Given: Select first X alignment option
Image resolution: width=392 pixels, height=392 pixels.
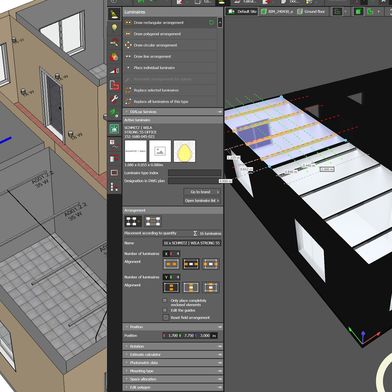Looking at the screenshot, I should click(x=171, y=264).
